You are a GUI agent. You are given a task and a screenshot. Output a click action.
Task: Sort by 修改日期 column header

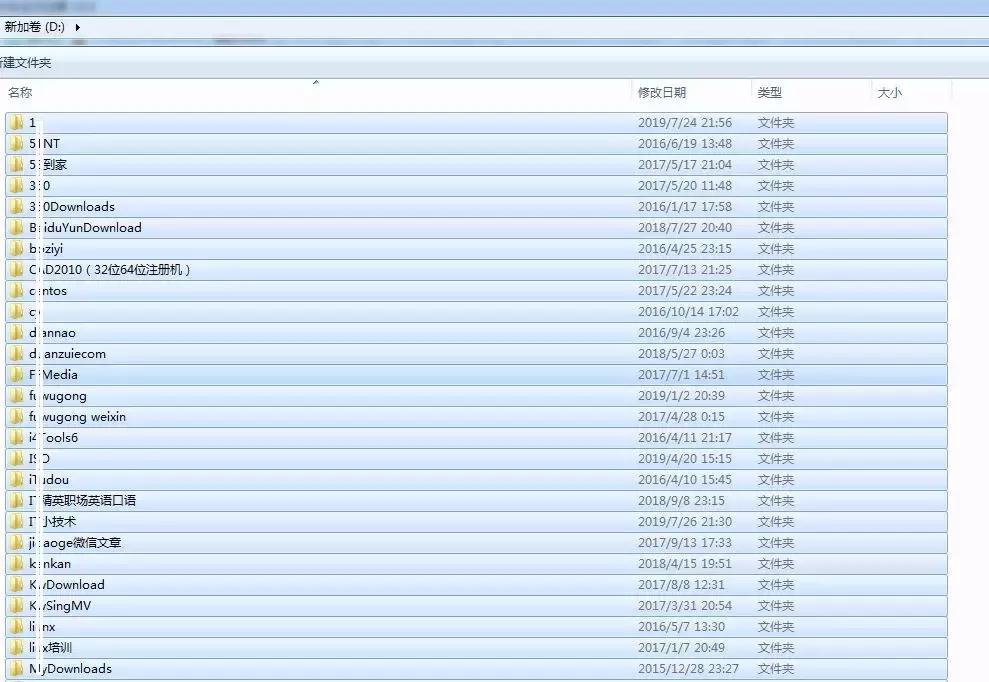[662, 93]
